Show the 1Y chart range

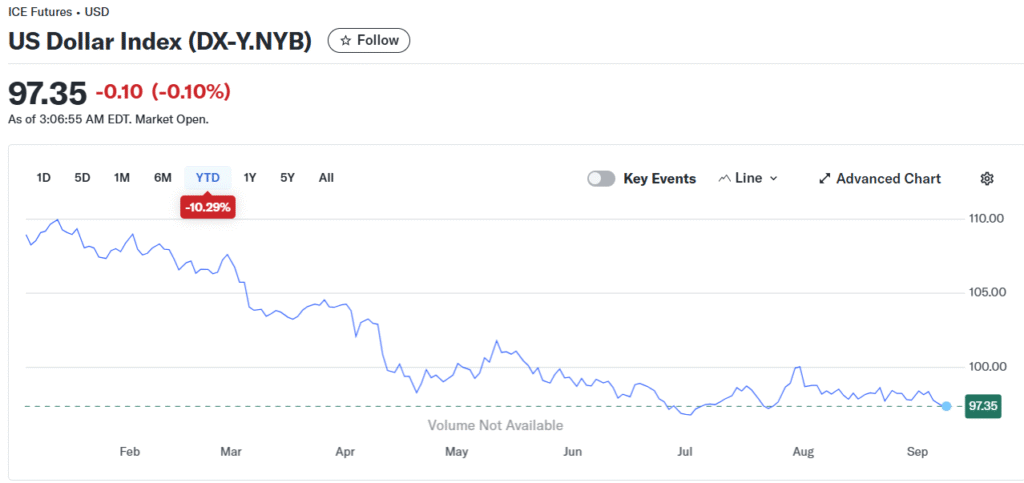(249, 178)
